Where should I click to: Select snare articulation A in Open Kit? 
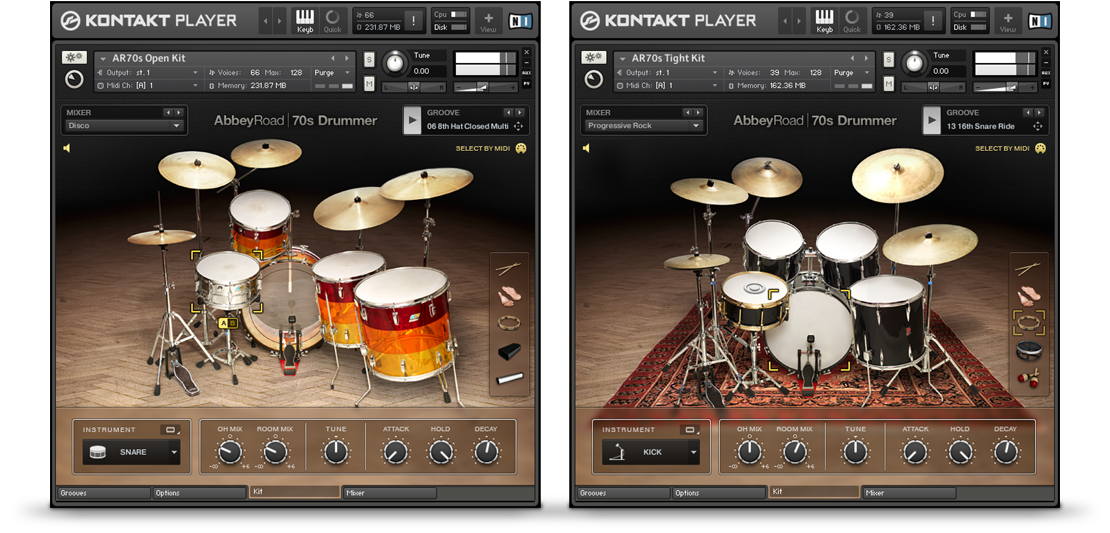click(x=224, y=323)
